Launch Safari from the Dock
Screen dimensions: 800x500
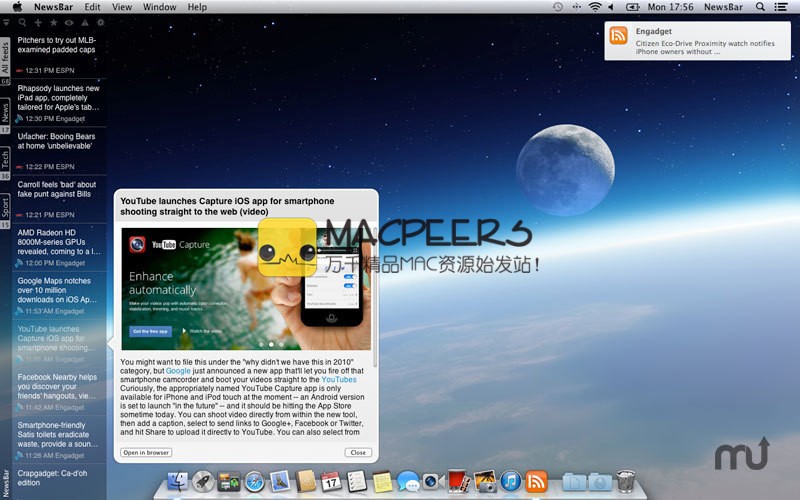click(x=254, y=481)
